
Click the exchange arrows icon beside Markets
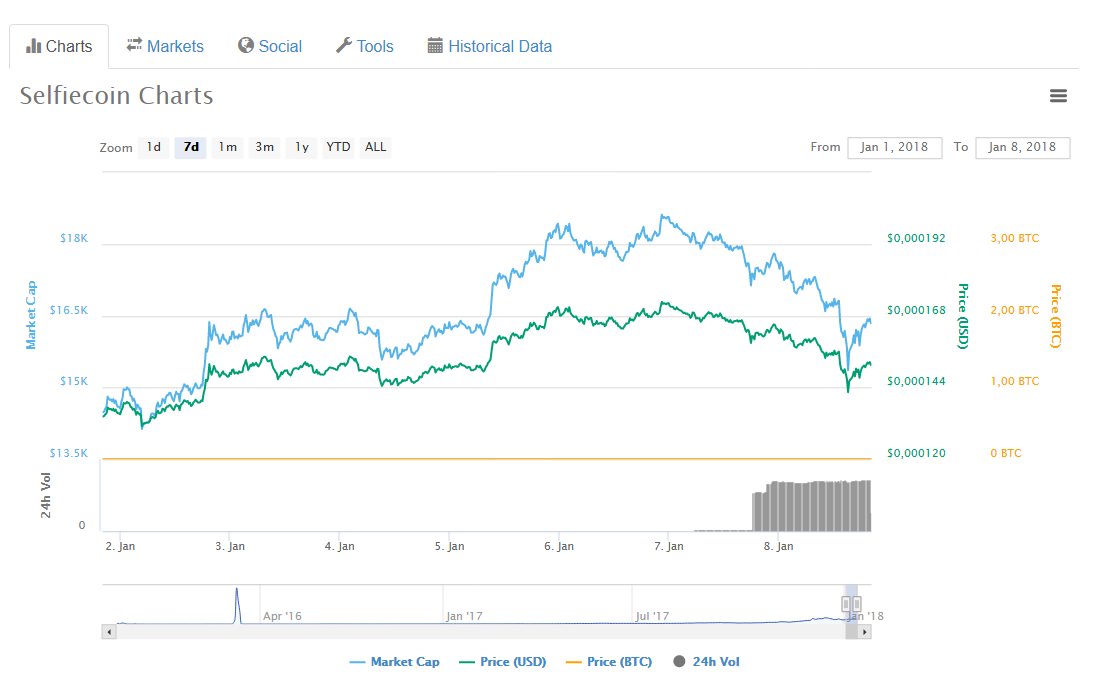[134, 45]
